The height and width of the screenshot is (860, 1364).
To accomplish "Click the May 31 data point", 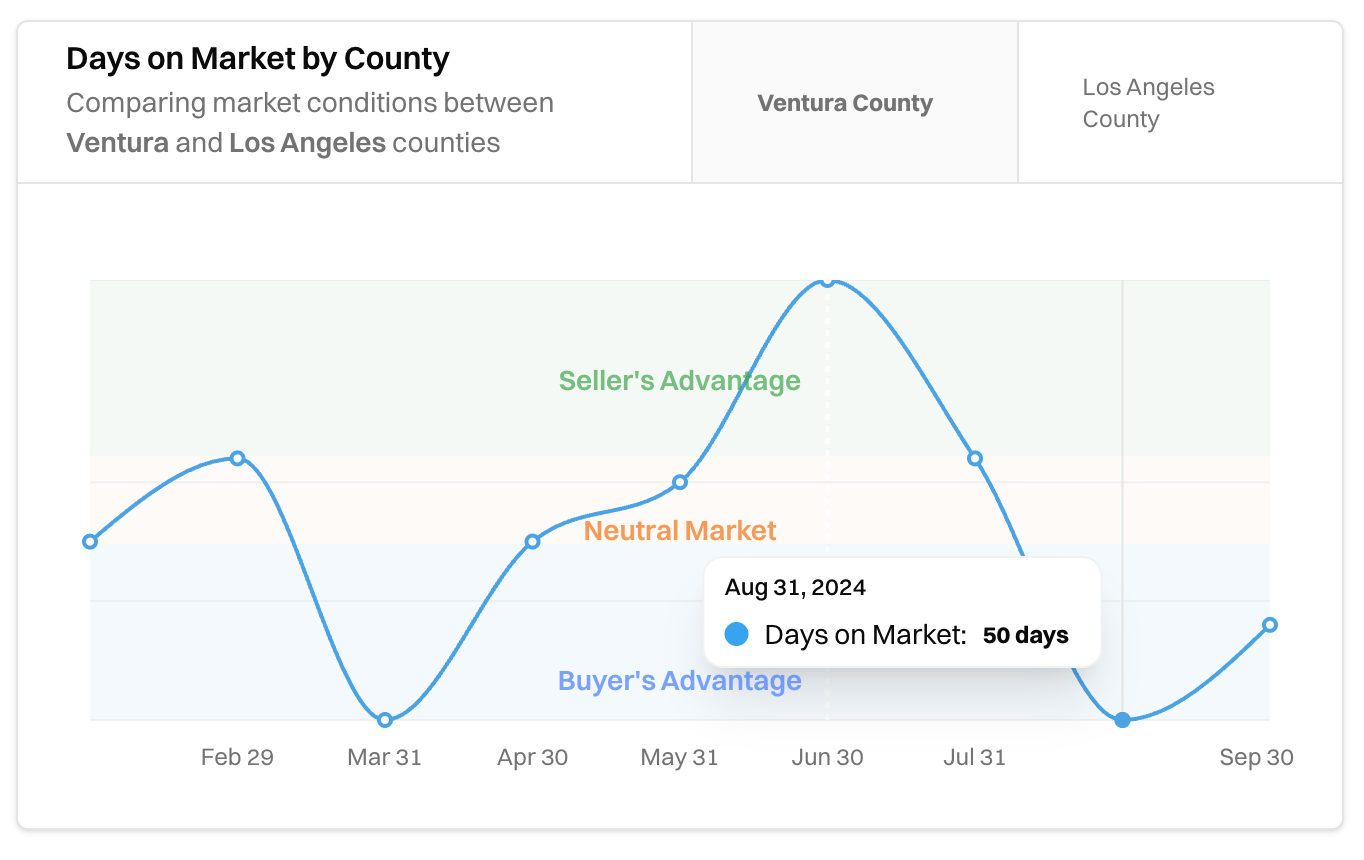I will pos(680,482).
